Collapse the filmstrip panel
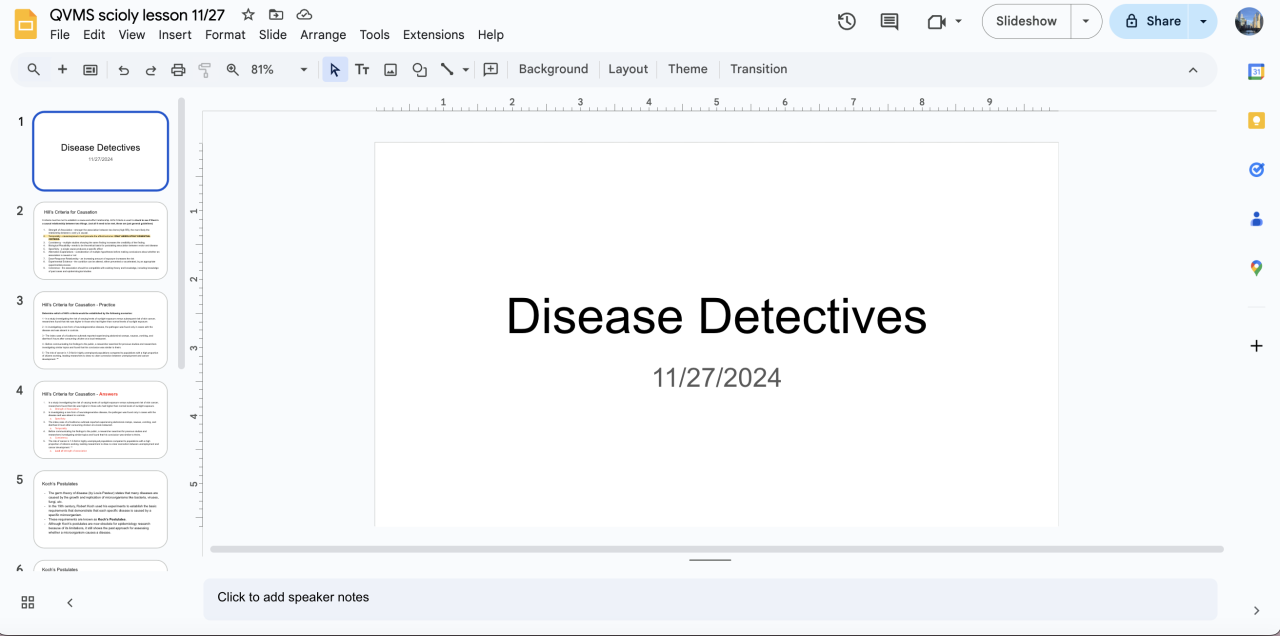1280x636 pixels. [x=70, y=602]
